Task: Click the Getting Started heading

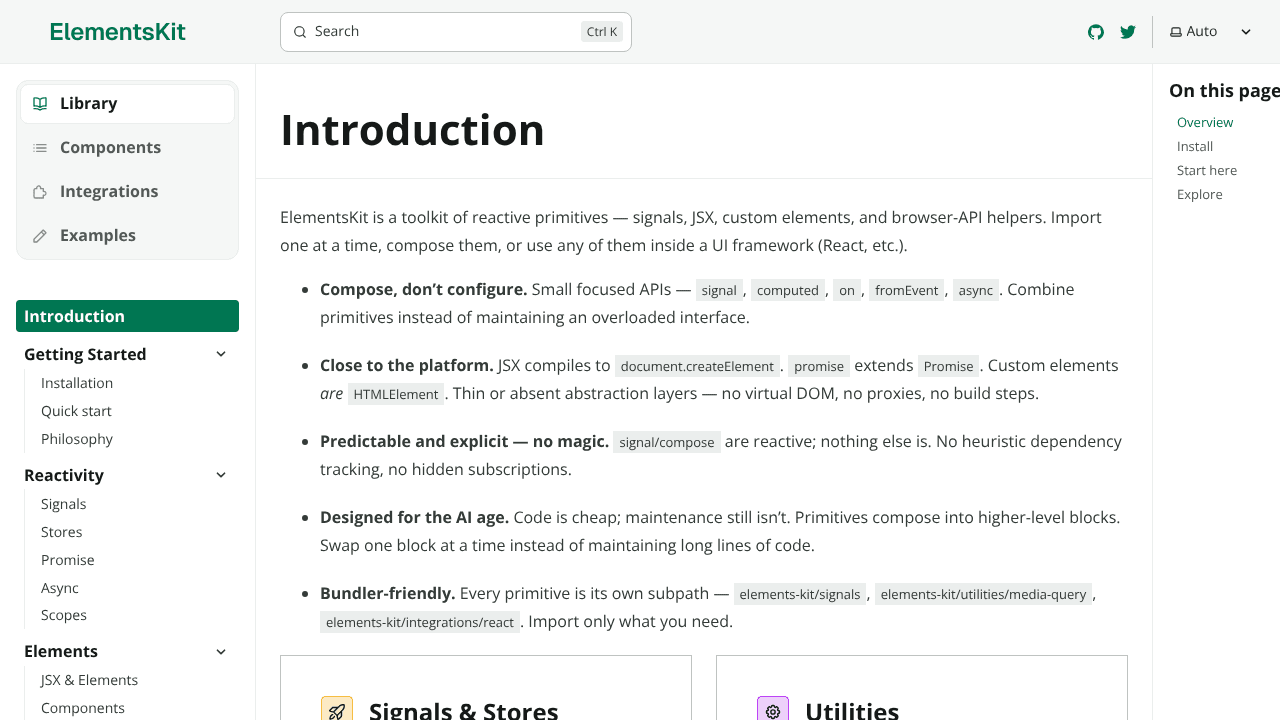Action: 85,354
